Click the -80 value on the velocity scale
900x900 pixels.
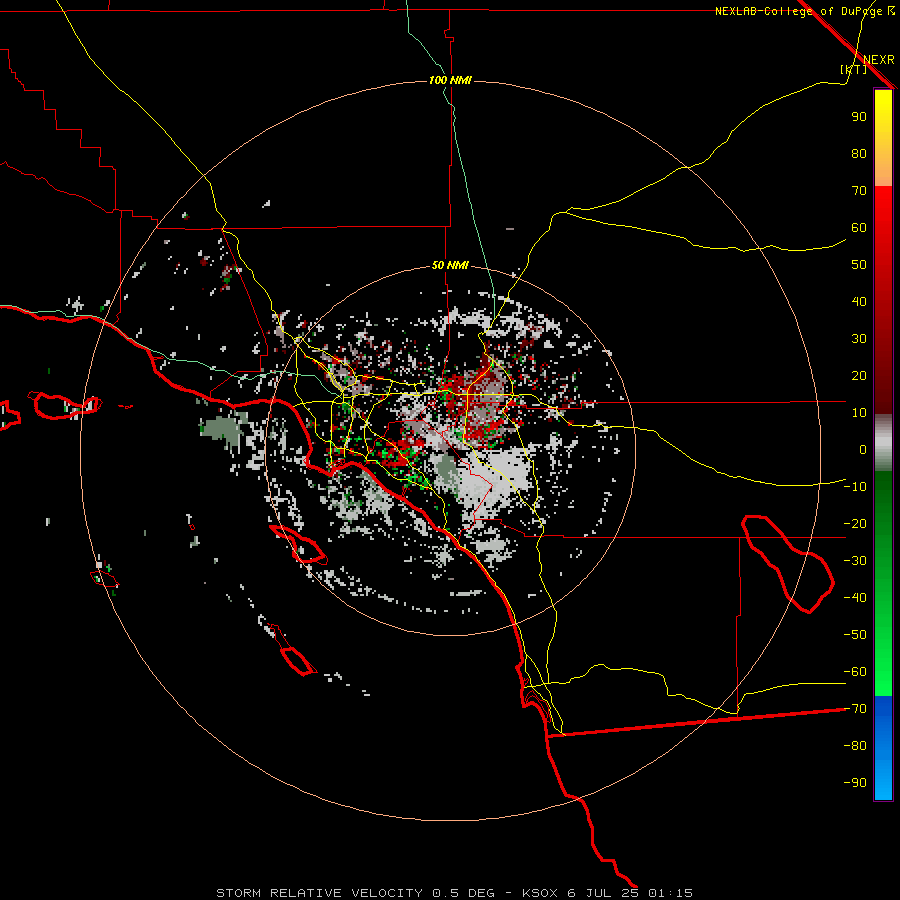(855, 746)
